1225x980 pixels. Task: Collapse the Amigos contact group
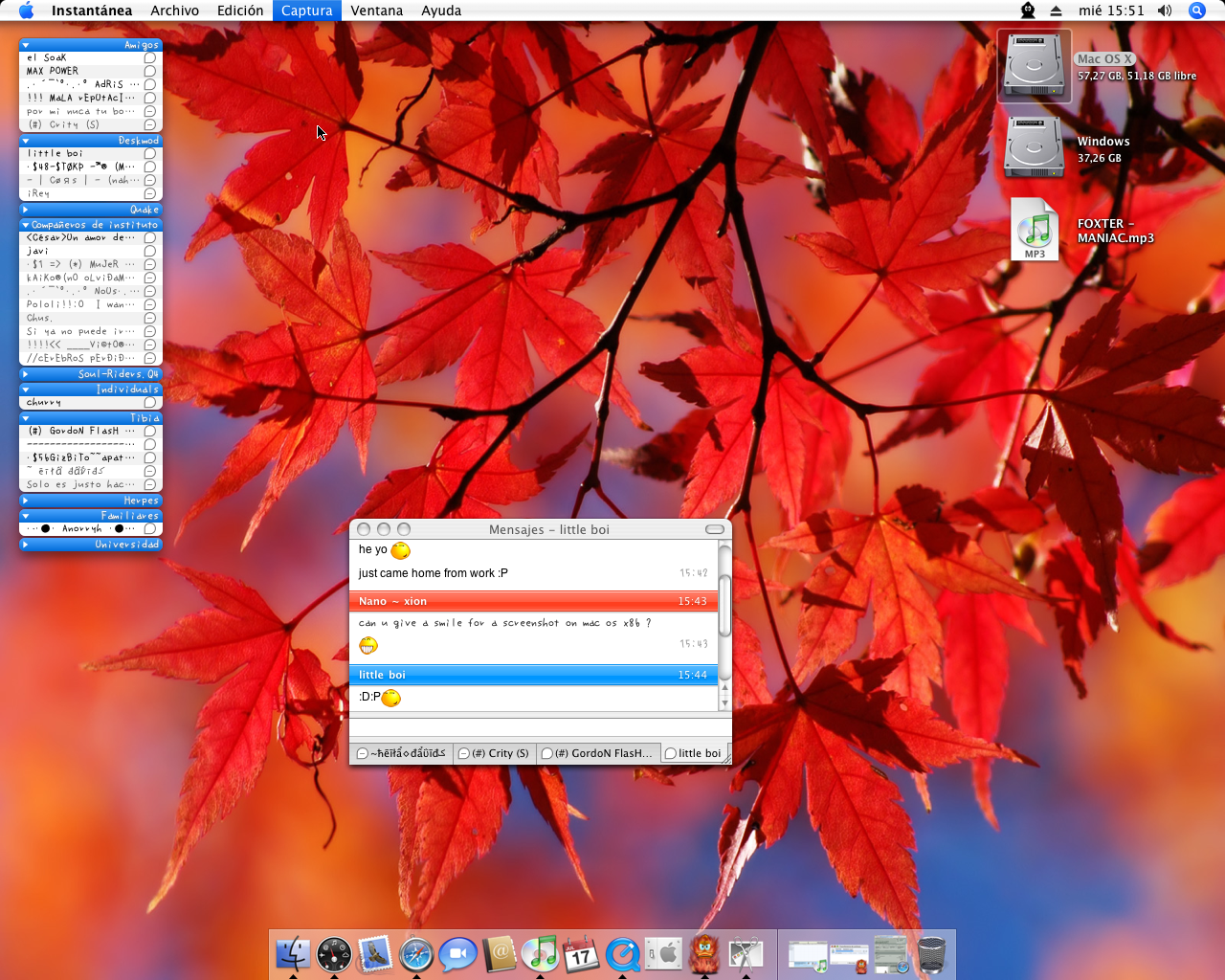[26, 45]
